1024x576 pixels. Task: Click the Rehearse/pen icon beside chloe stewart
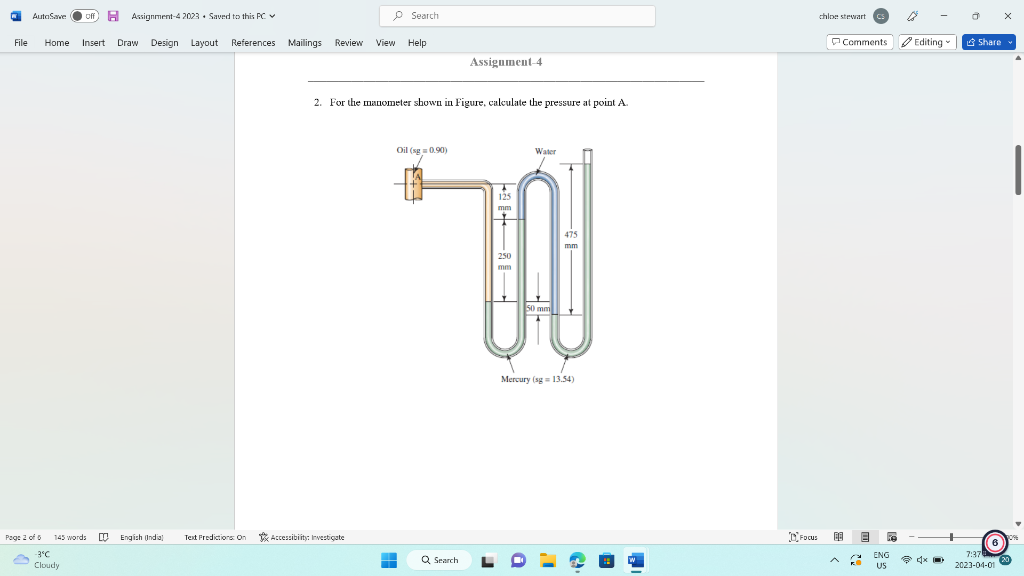point(912,16)
